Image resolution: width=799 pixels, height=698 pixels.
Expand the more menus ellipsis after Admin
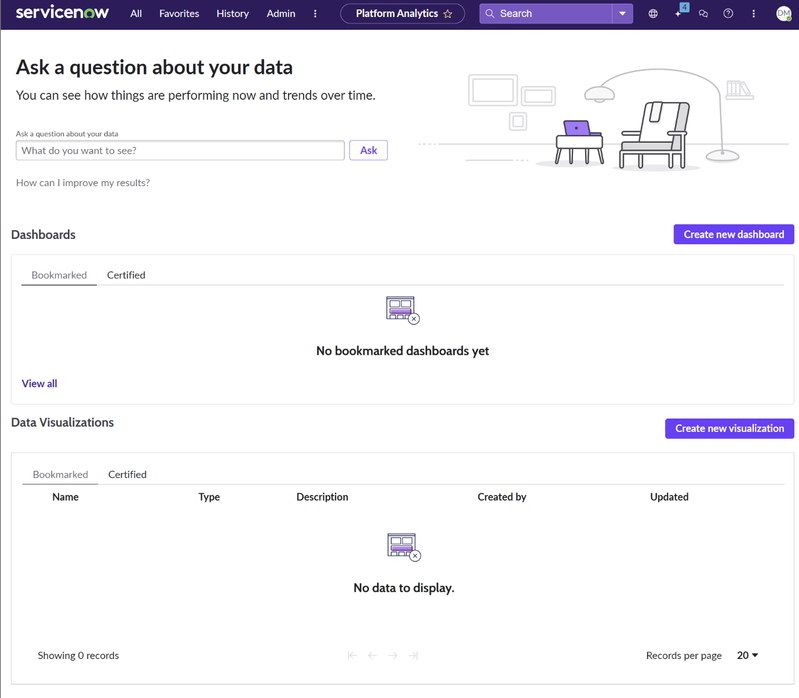pos(315,14)
